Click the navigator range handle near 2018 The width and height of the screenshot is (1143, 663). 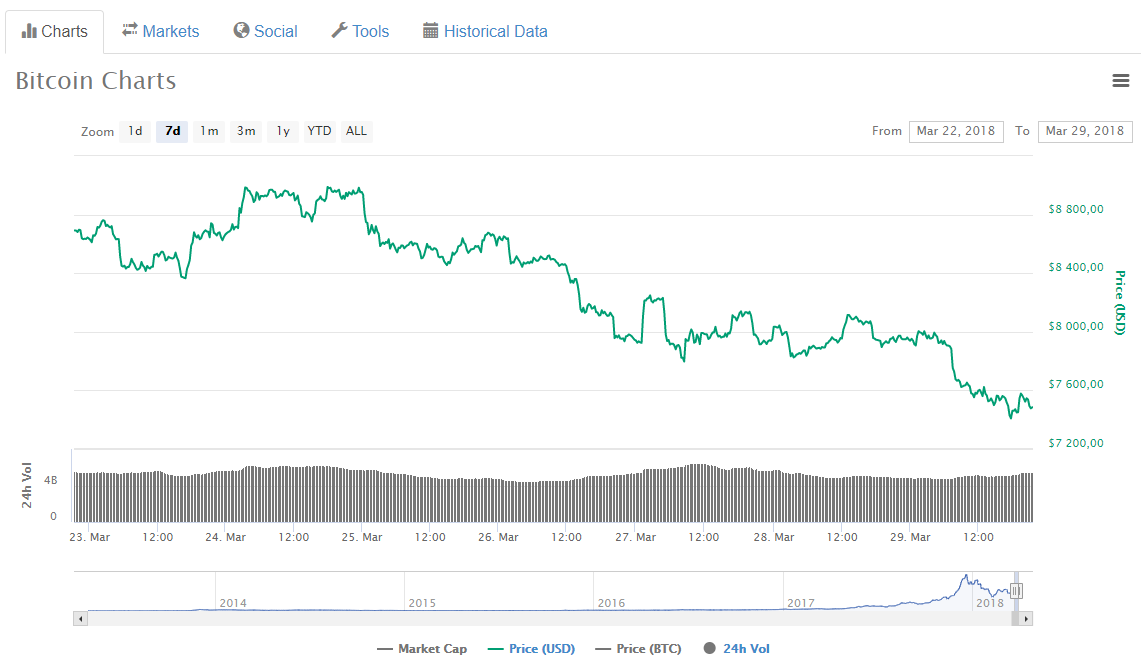pyautogui.click(x=1016, y=591)
